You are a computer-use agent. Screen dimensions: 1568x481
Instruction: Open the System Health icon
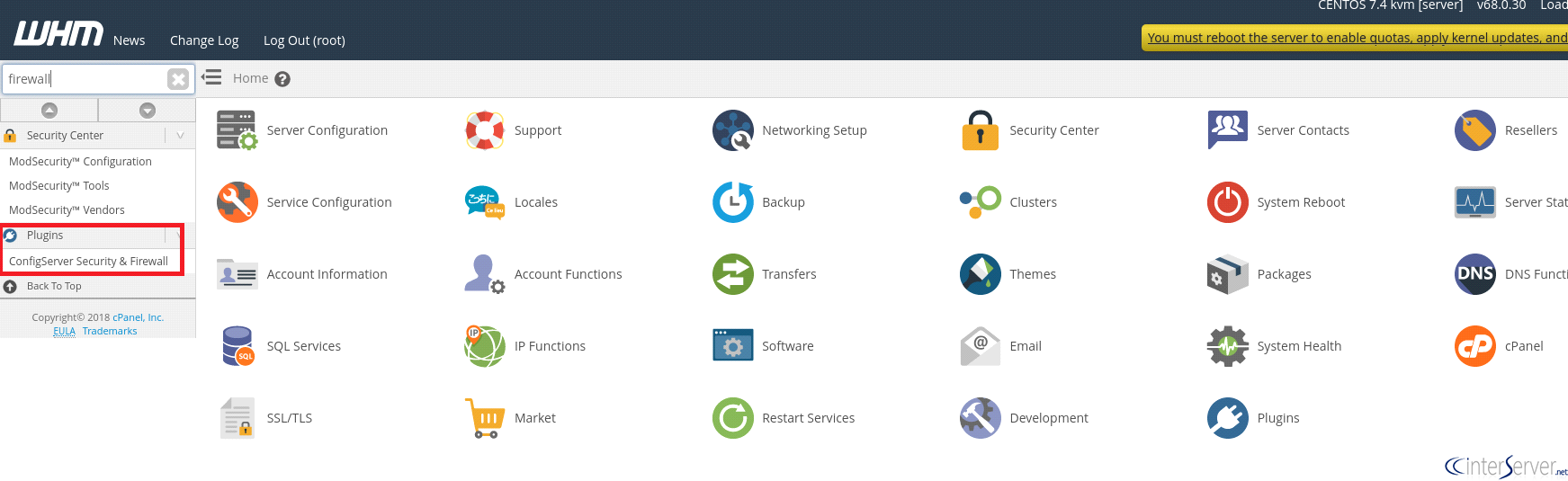pyautogui.click(x=1228, y=346)
